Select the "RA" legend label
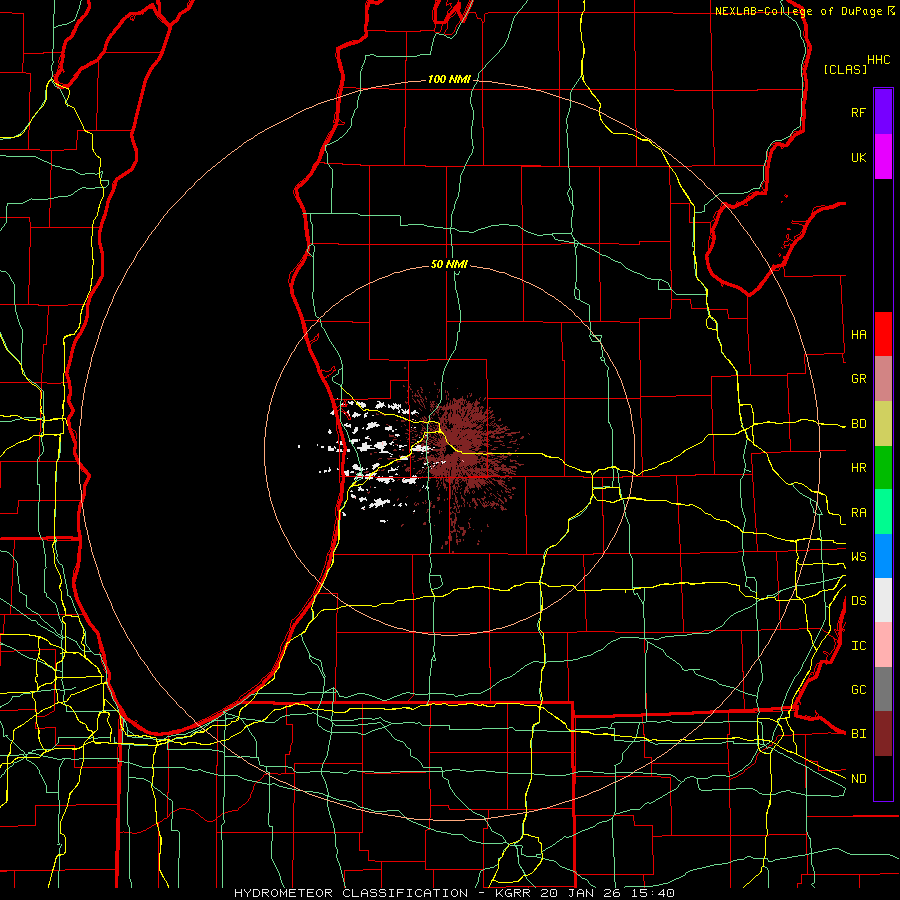 click(x=858, y=513)
